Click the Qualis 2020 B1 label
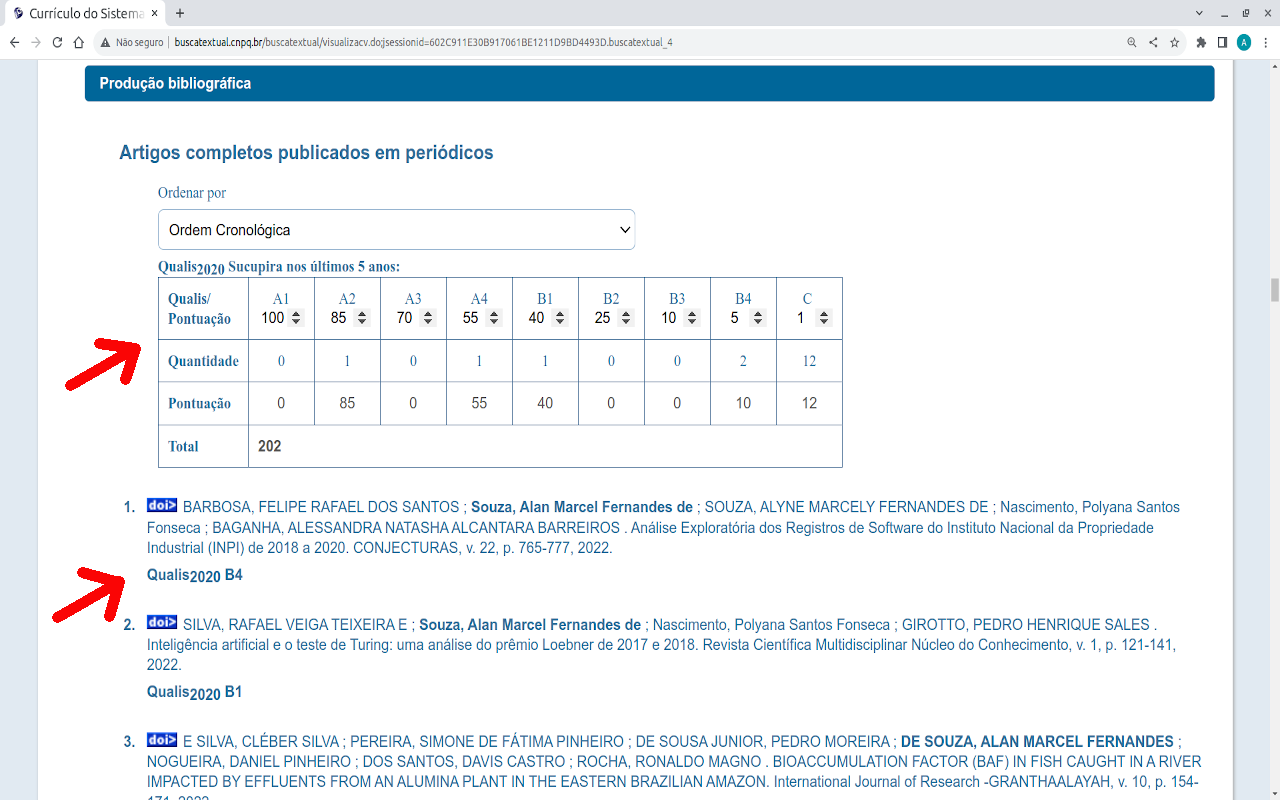Screen dimensions: 1280x800 tap(195, 692)
